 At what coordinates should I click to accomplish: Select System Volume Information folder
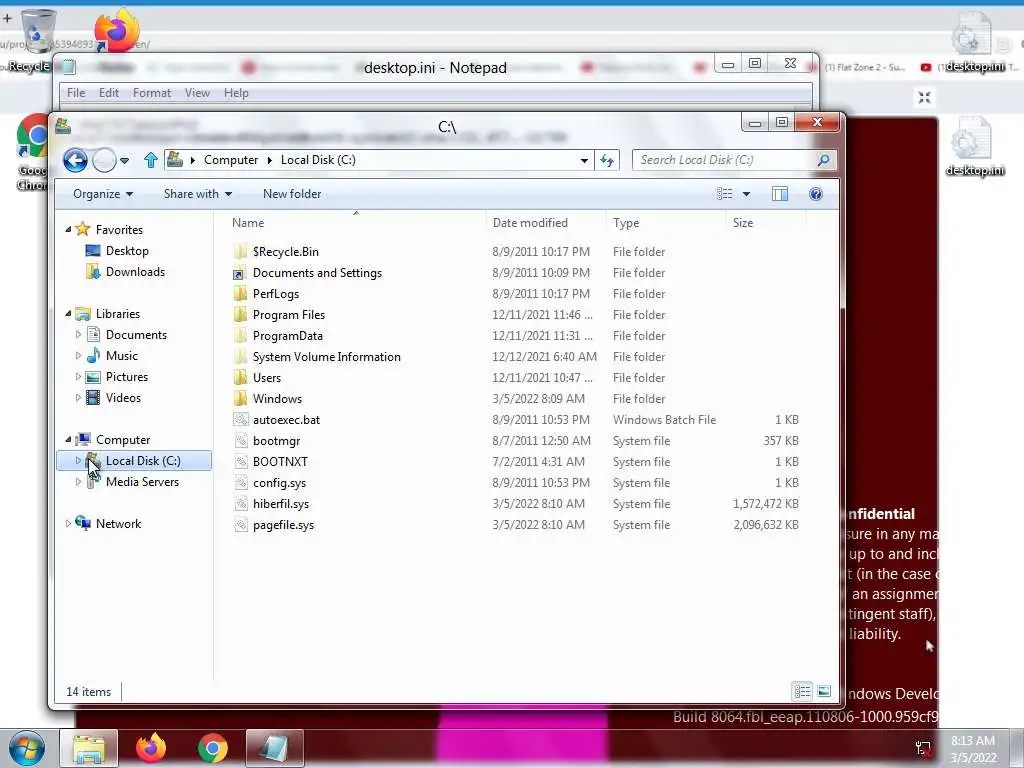(327, 357)
